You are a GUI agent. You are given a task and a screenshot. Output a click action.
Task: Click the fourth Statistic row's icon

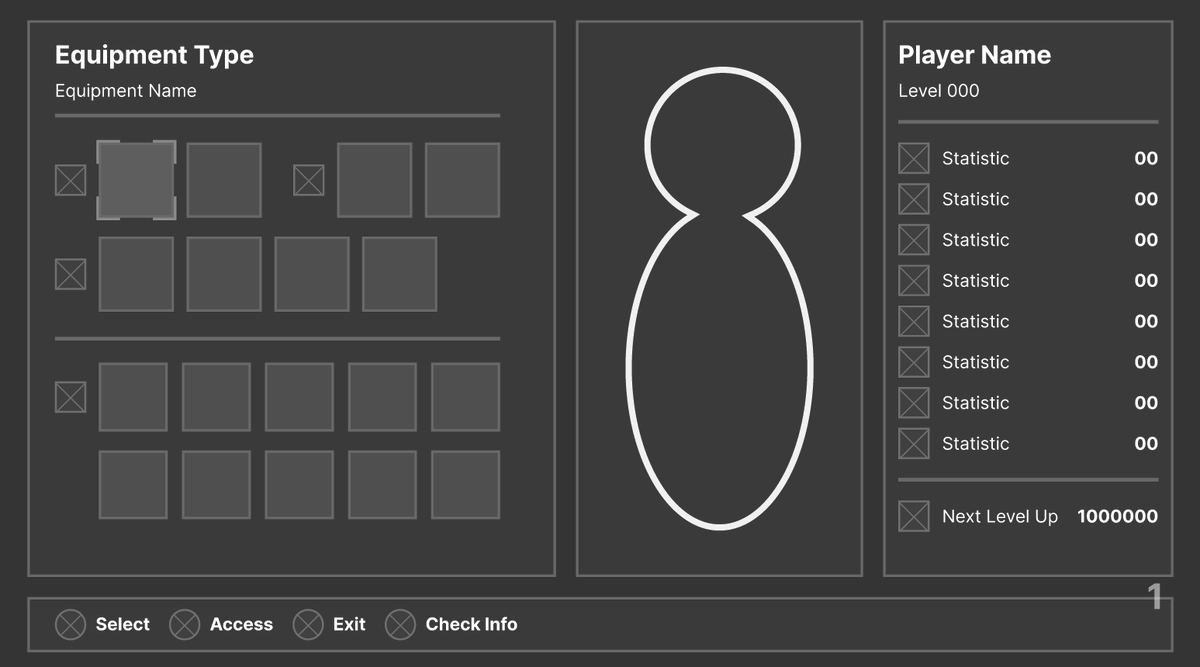[x=914, y=281]
